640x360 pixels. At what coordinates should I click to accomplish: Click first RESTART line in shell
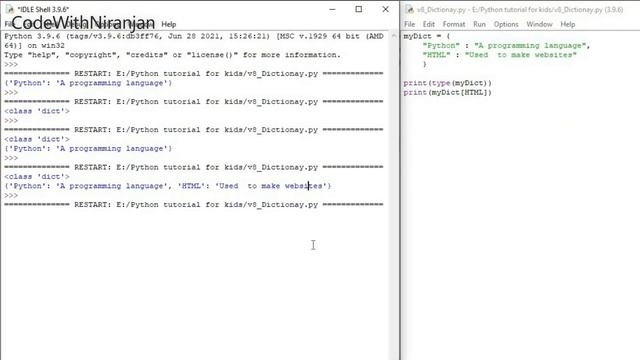[x=194, y=74]
